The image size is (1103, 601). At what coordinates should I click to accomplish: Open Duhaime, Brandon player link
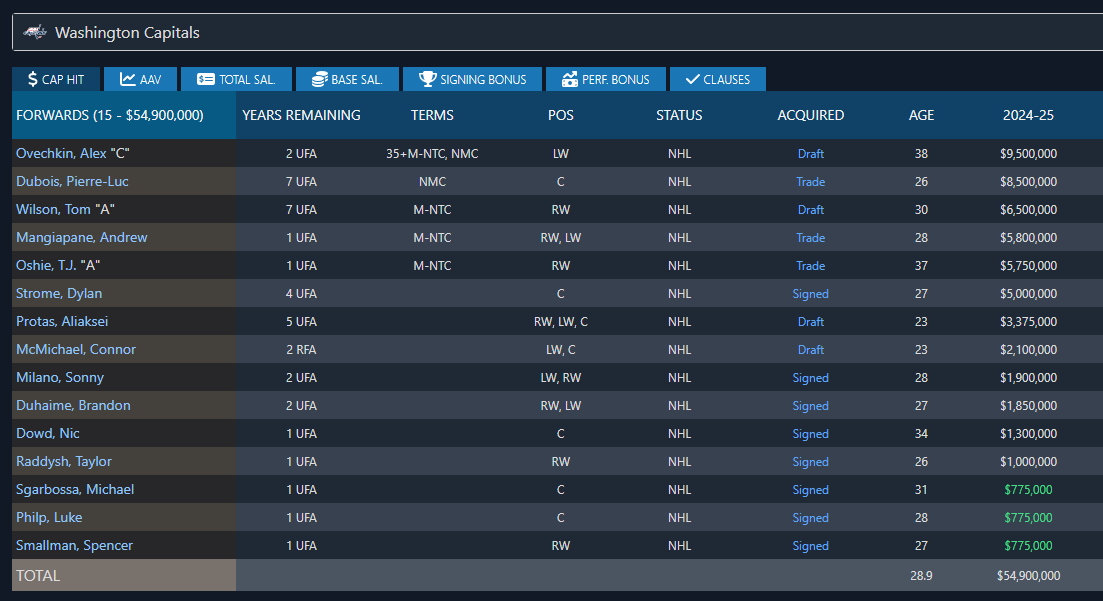click(73, 405)
